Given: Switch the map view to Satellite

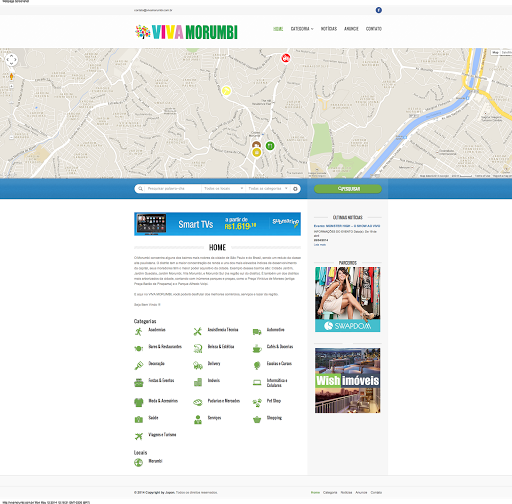Looking at the screenshot, I should click(x=507, y=52).
